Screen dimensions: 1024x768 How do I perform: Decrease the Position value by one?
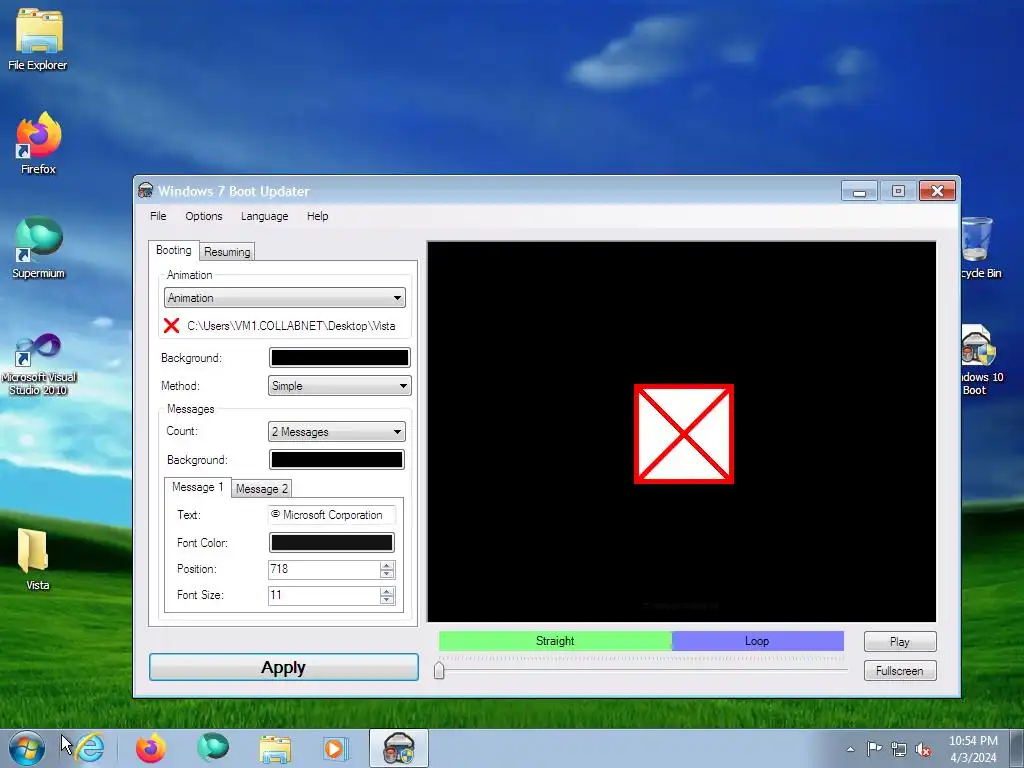[387, 574]
